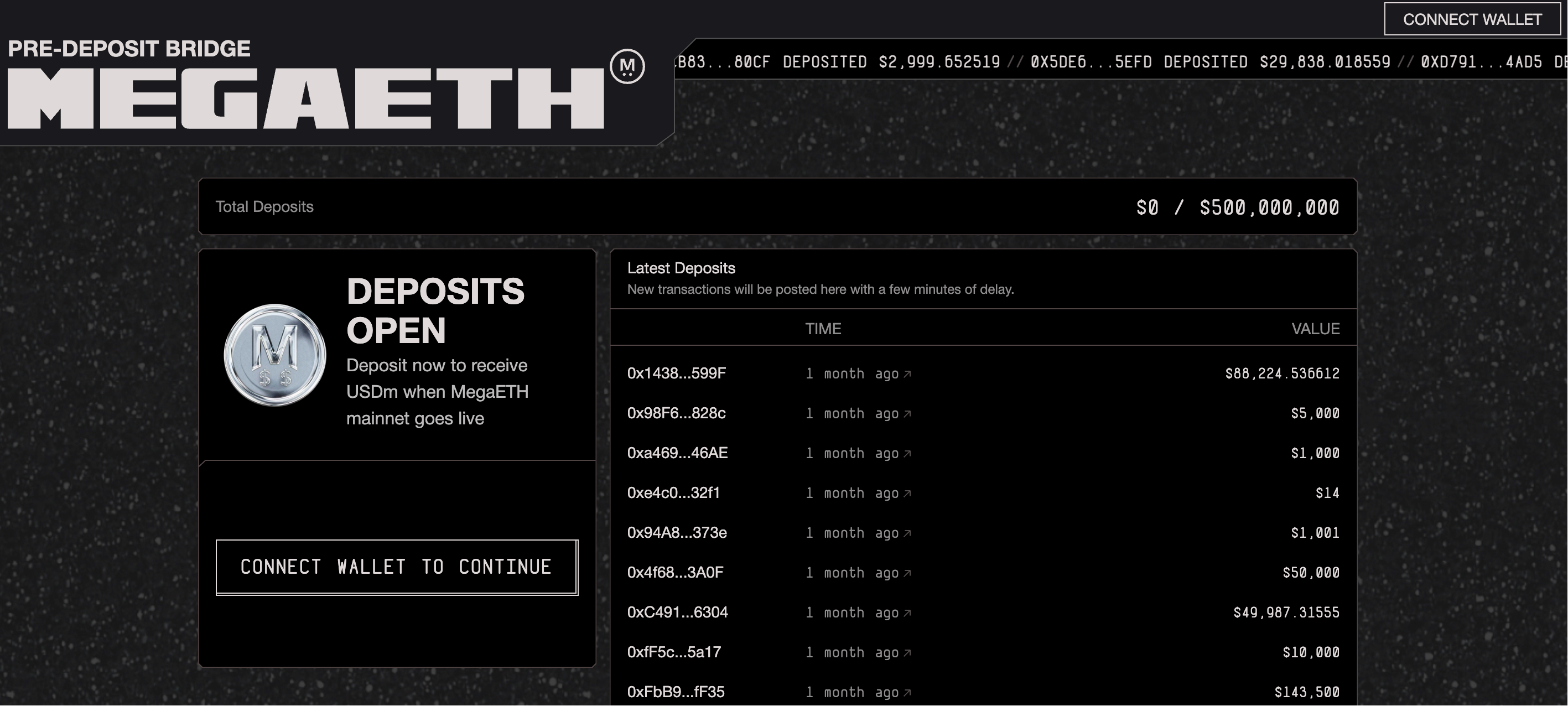Open external link arrow for 0xC491...6304 deposit
1568x706 pixels.
click(907, 613)
